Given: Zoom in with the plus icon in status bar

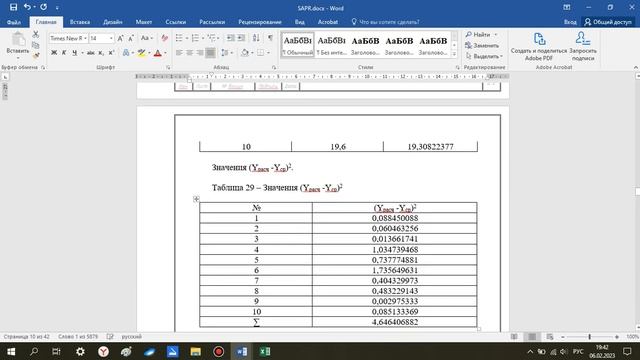Looking at the screenshot, I should [617, 337].
